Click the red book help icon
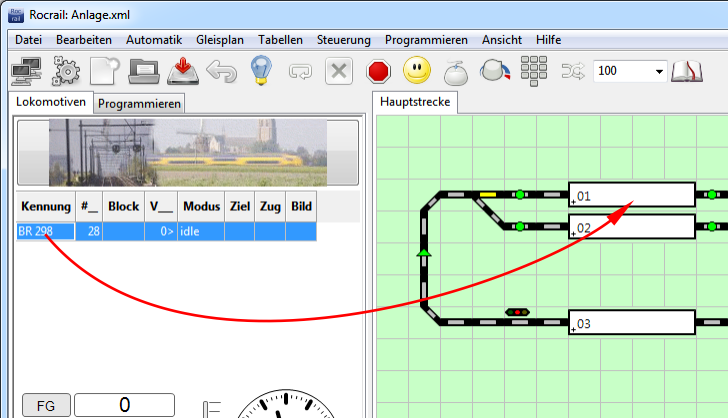This screenshot has width=728, height=418. (x=688, y=71)
